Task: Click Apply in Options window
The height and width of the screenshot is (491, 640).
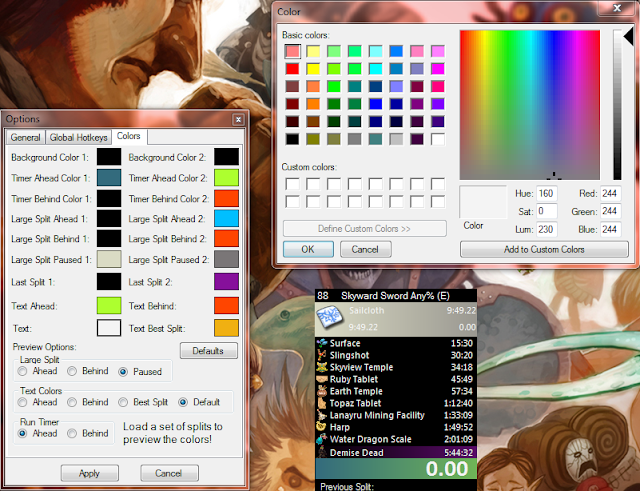Action: click(90, 473)
